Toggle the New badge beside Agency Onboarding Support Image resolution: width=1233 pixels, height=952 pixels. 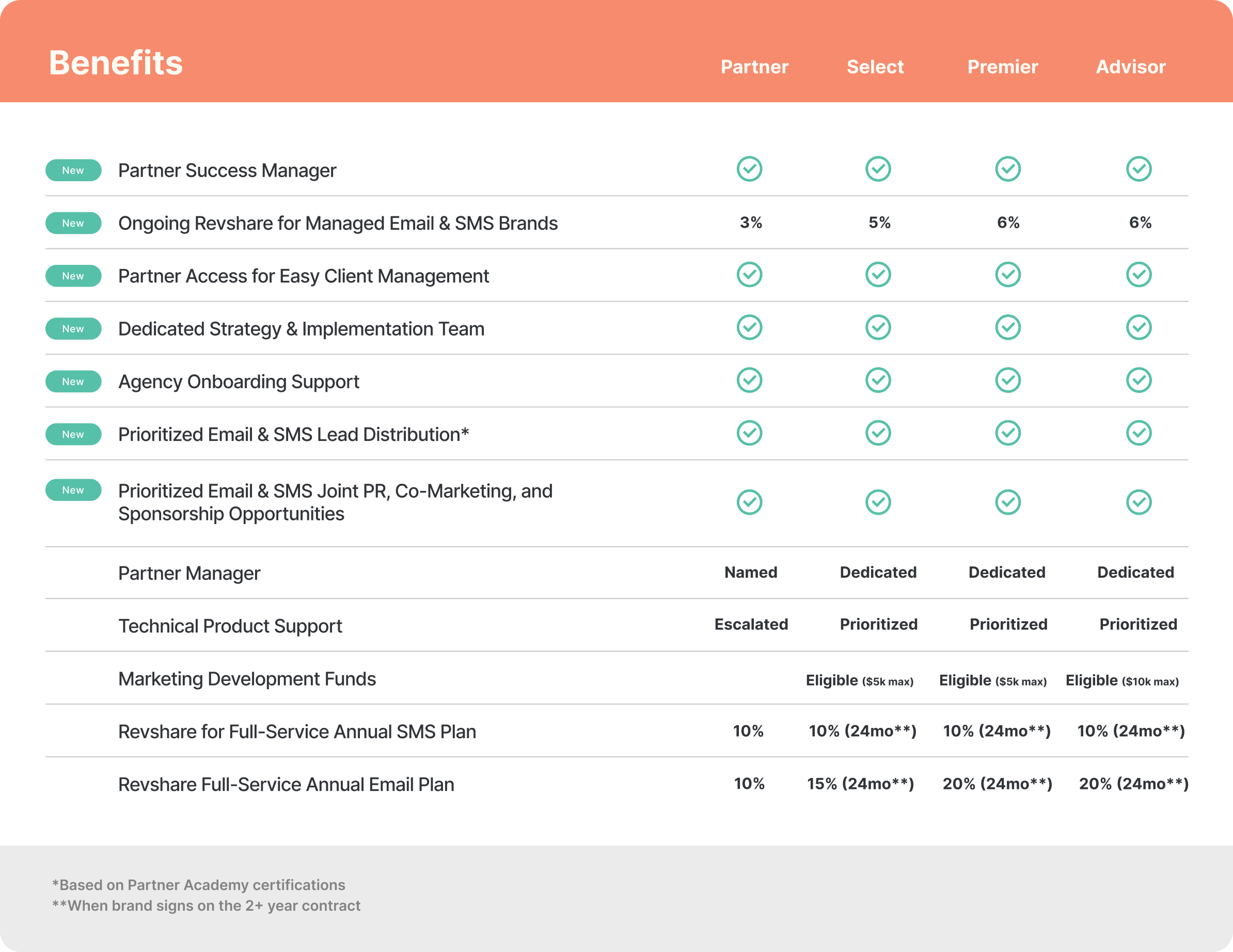73,381
